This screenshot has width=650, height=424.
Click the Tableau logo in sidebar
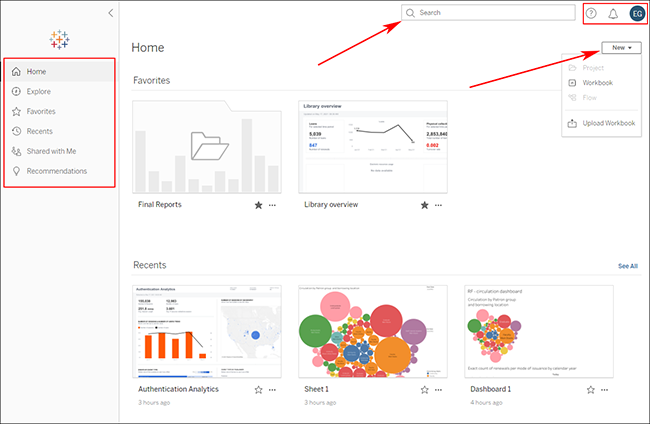tap(59, 40)
